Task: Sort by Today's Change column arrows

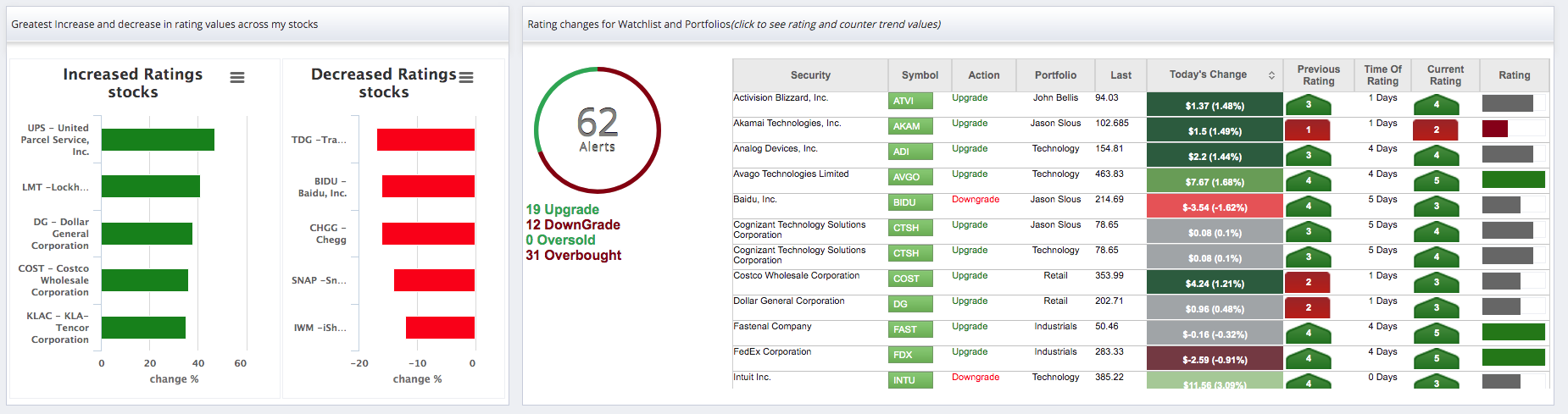Action: point(1271,75)
